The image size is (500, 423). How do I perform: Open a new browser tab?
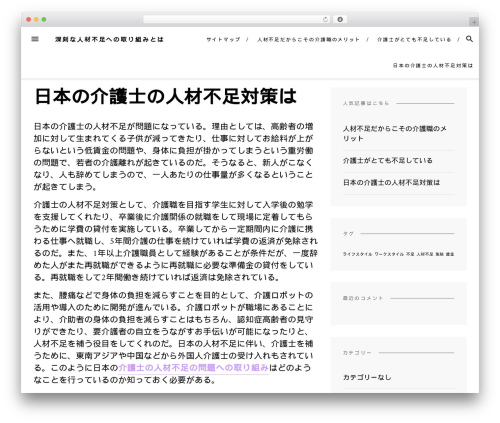[x=474, y=22]
